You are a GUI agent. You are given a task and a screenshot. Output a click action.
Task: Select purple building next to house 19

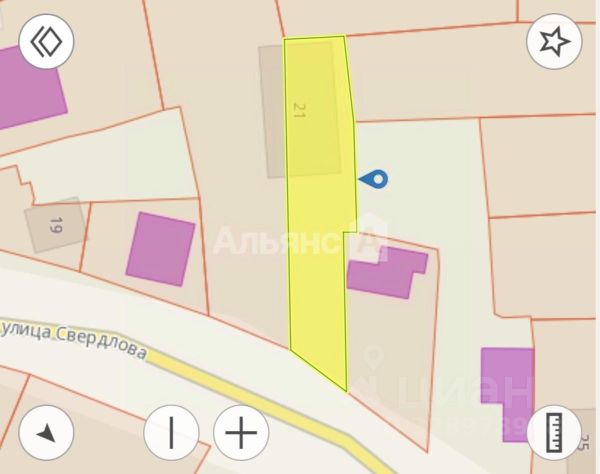point(161,249)
